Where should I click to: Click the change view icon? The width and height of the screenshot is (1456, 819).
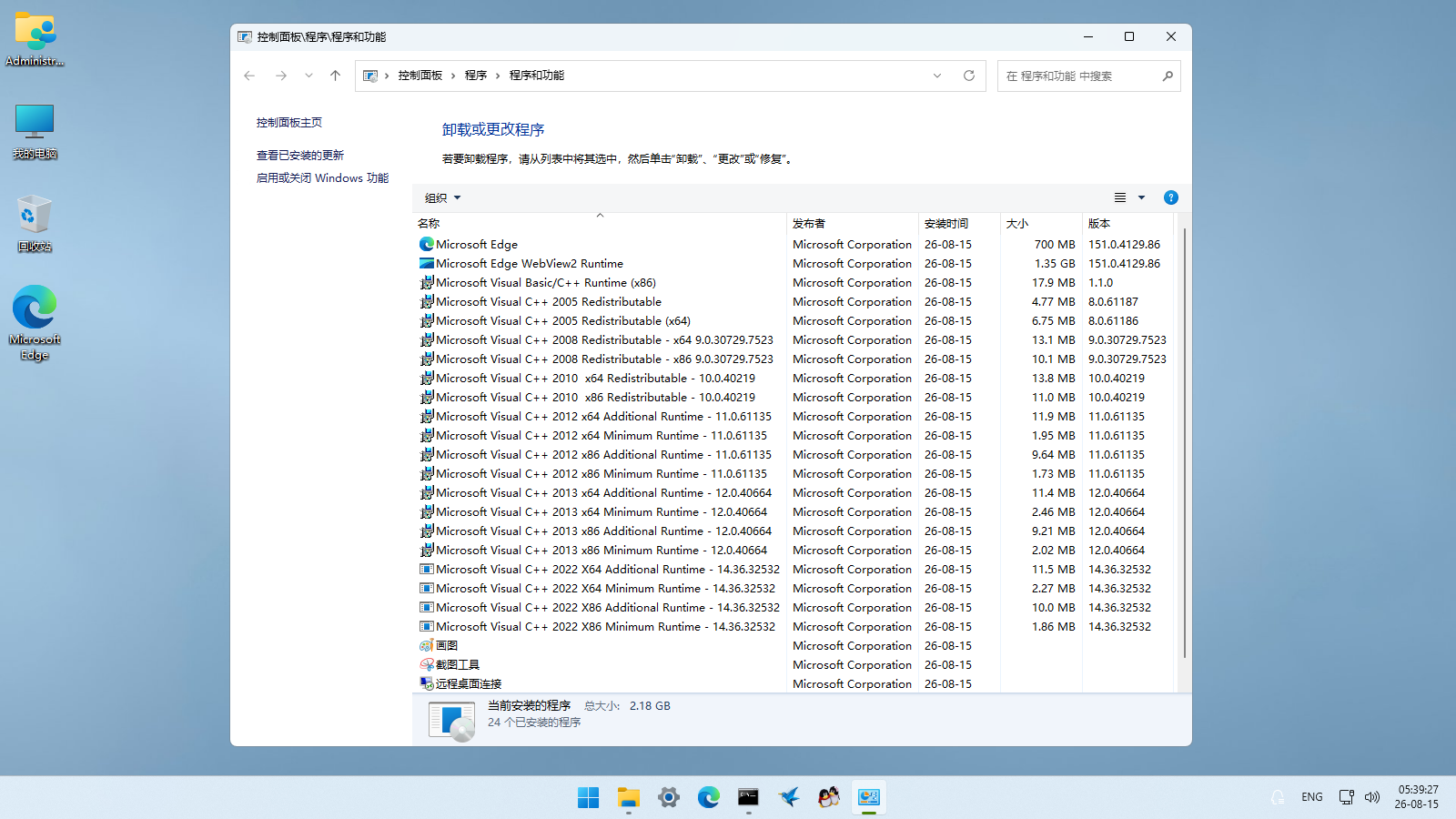tap(1120, 197)
